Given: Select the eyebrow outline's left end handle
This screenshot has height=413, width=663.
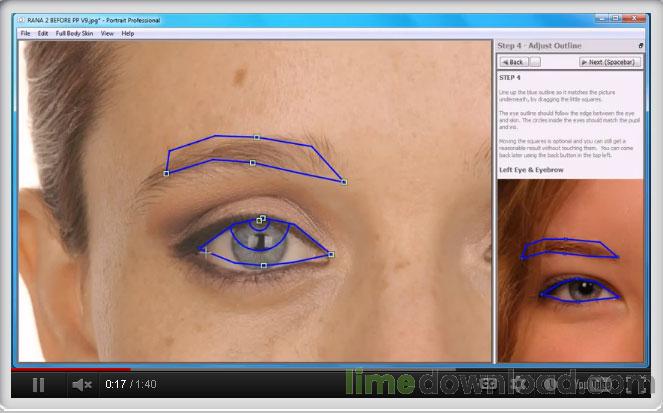Looking at the screenshot, I should tap(166, 173).
